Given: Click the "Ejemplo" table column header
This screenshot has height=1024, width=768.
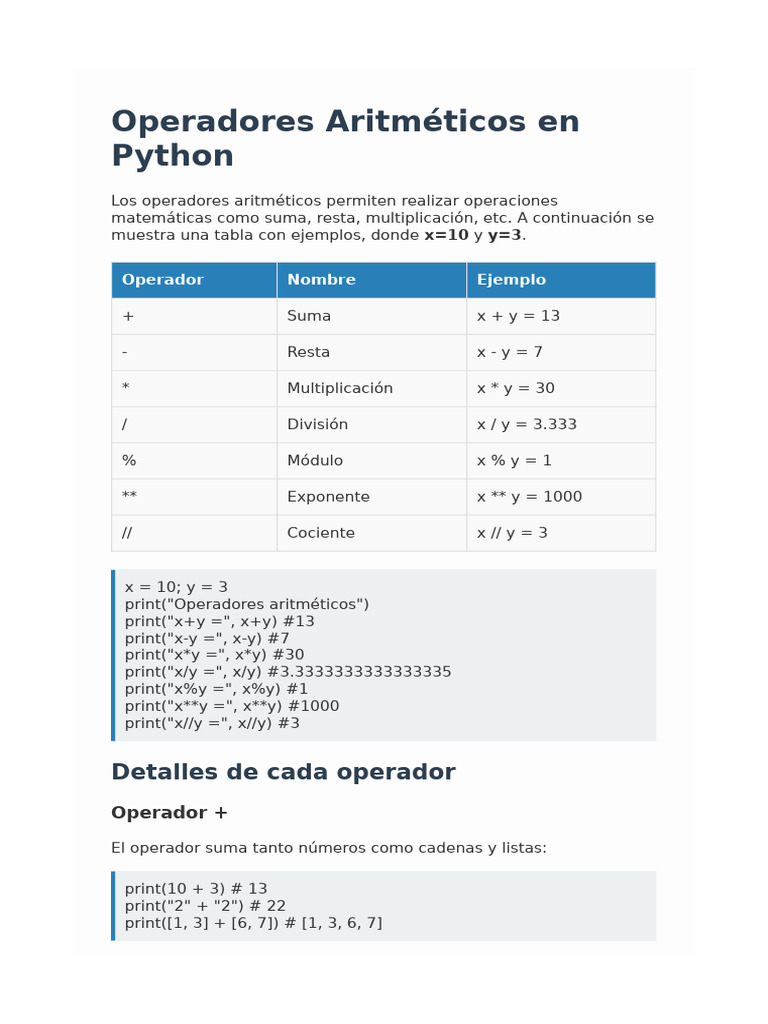Looking at the screenshot, I should click(x=511, y=280).
